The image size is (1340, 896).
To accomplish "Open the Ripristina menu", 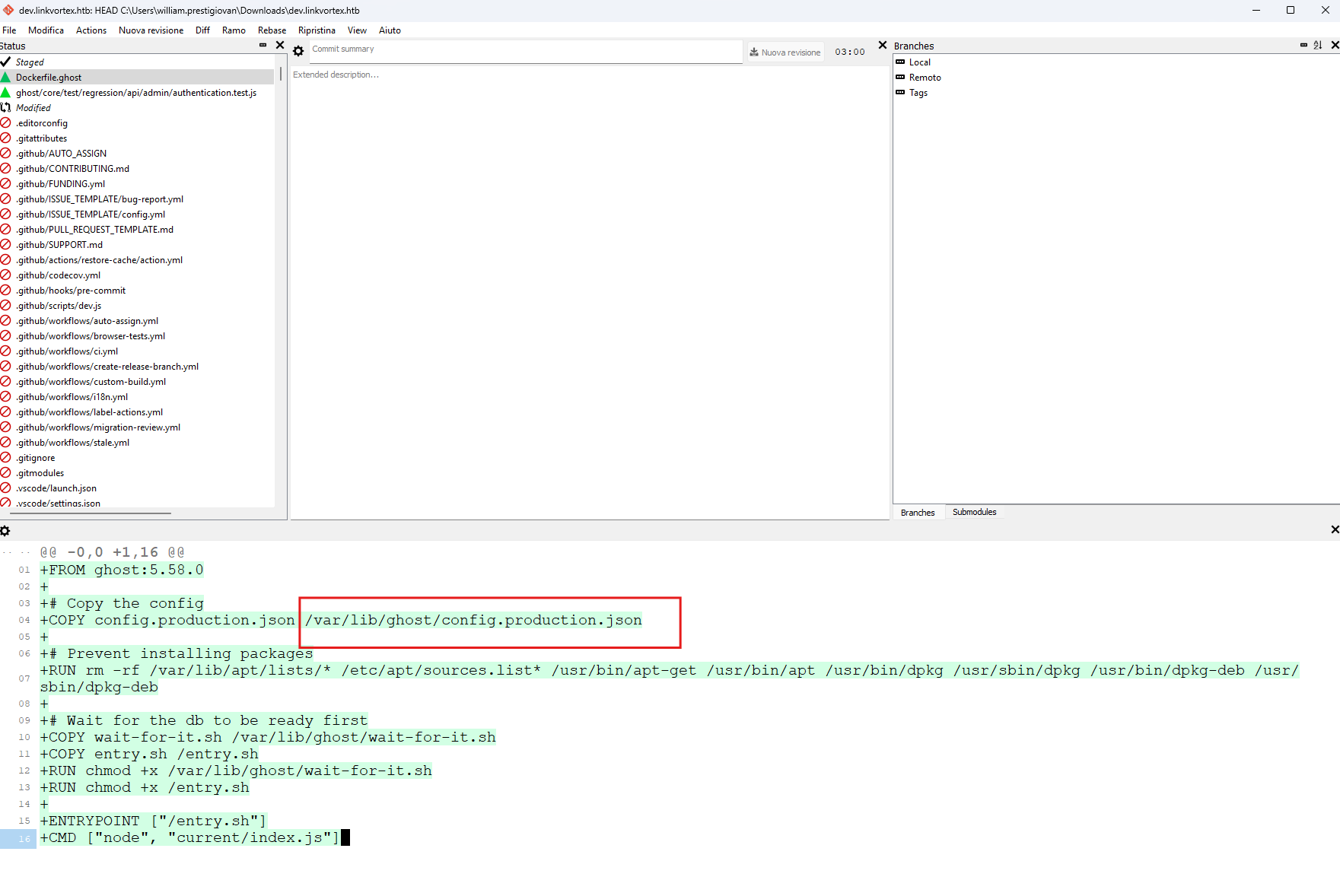I will [x=317, y=30].
